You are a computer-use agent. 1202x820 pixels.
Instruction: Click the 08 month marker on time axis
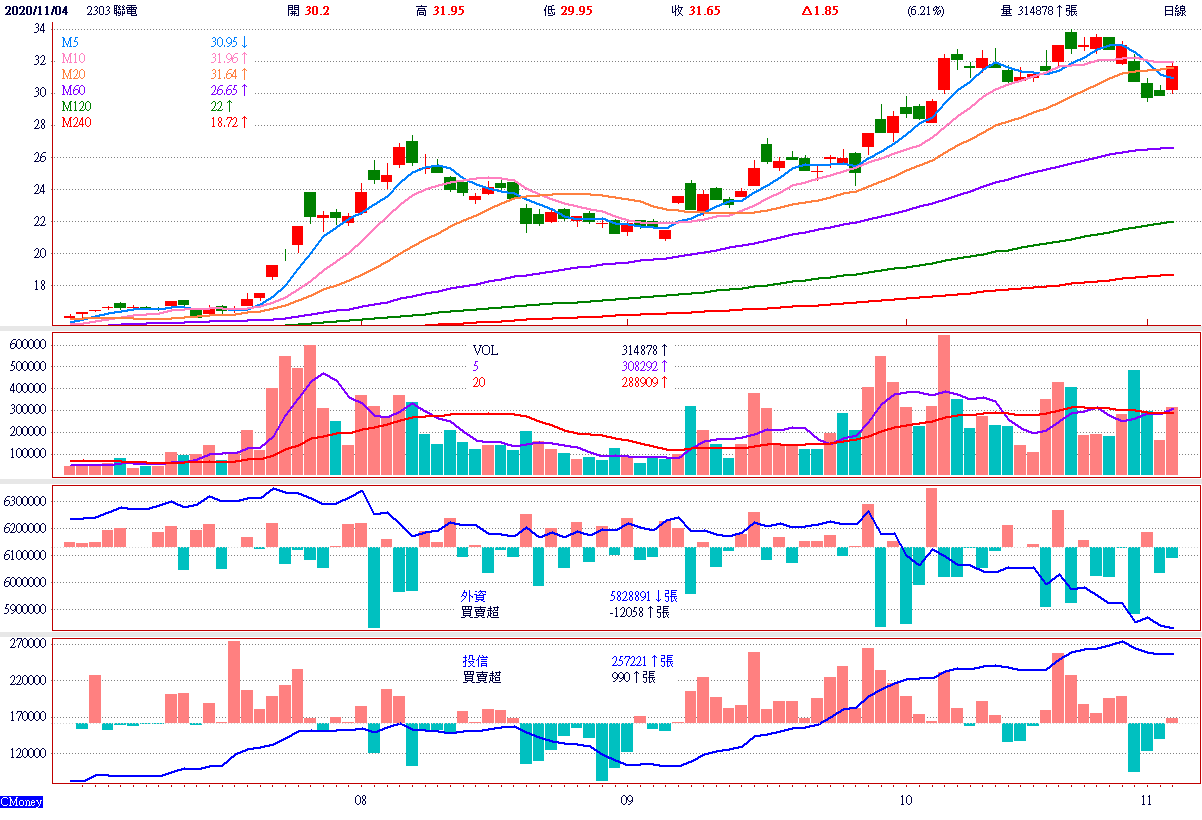point(360,801)
